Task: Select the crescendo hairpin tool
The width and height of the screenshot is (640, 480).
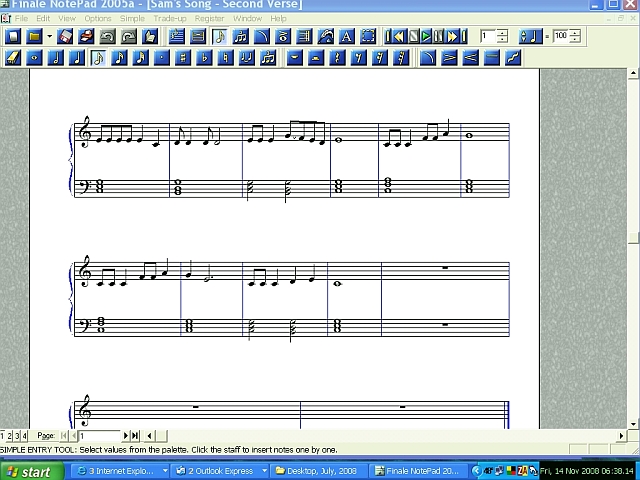Action: pyautogui.click(x=470, y=57)
